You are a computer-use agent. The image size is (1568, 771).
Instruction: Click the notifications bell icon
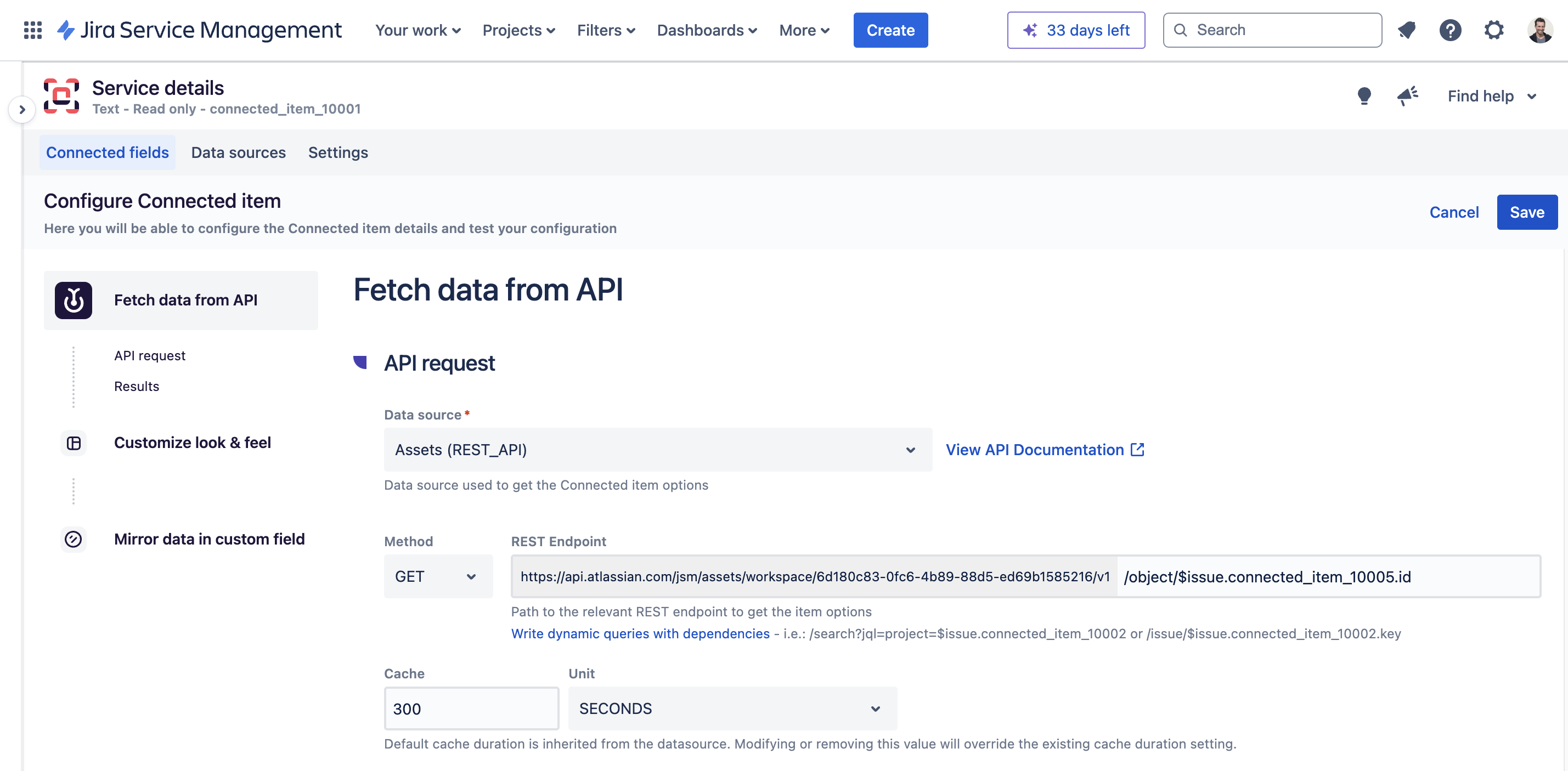point(1407,30)
